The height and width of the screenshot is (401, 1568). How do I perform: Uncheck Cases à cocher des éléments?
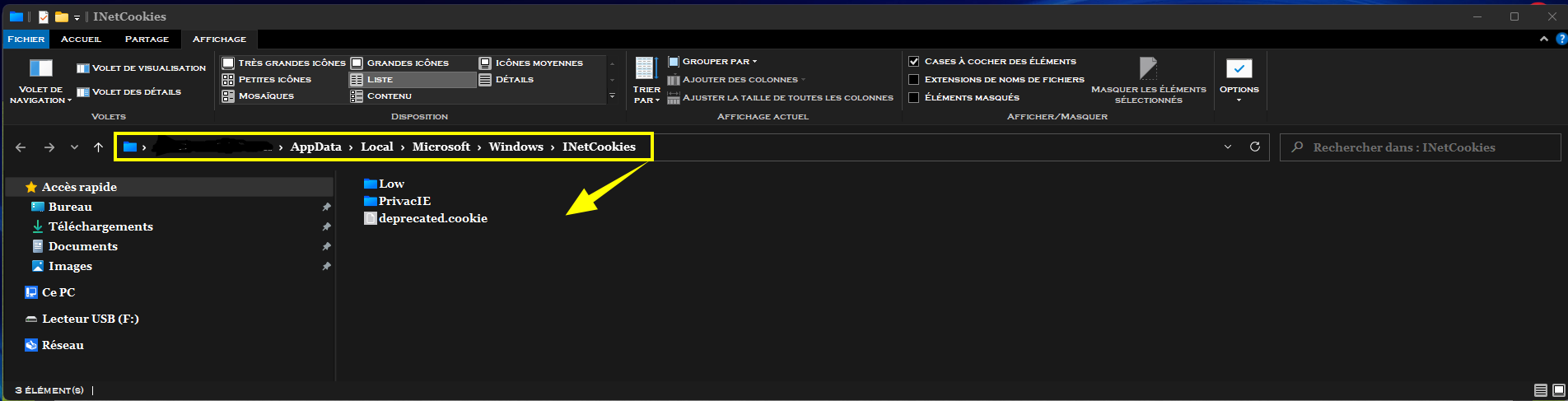[x=913, y=62]
